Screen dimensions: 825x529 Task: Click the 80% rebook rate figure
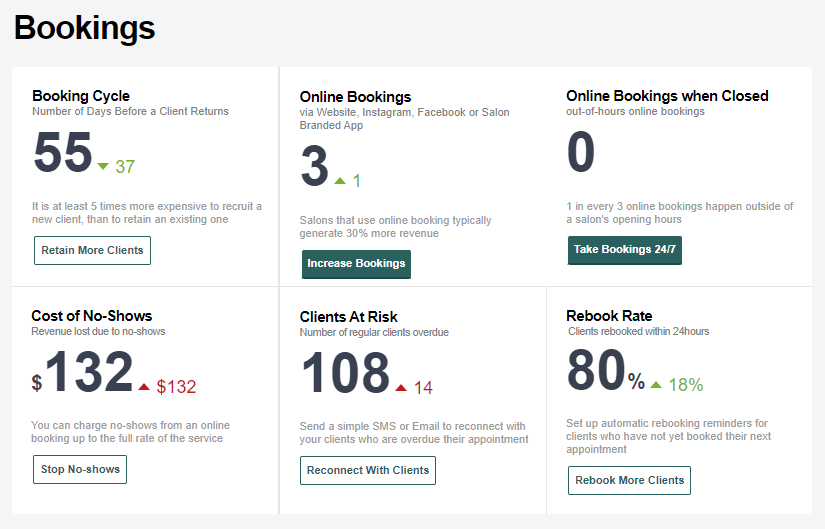click(x=606, y=370)
